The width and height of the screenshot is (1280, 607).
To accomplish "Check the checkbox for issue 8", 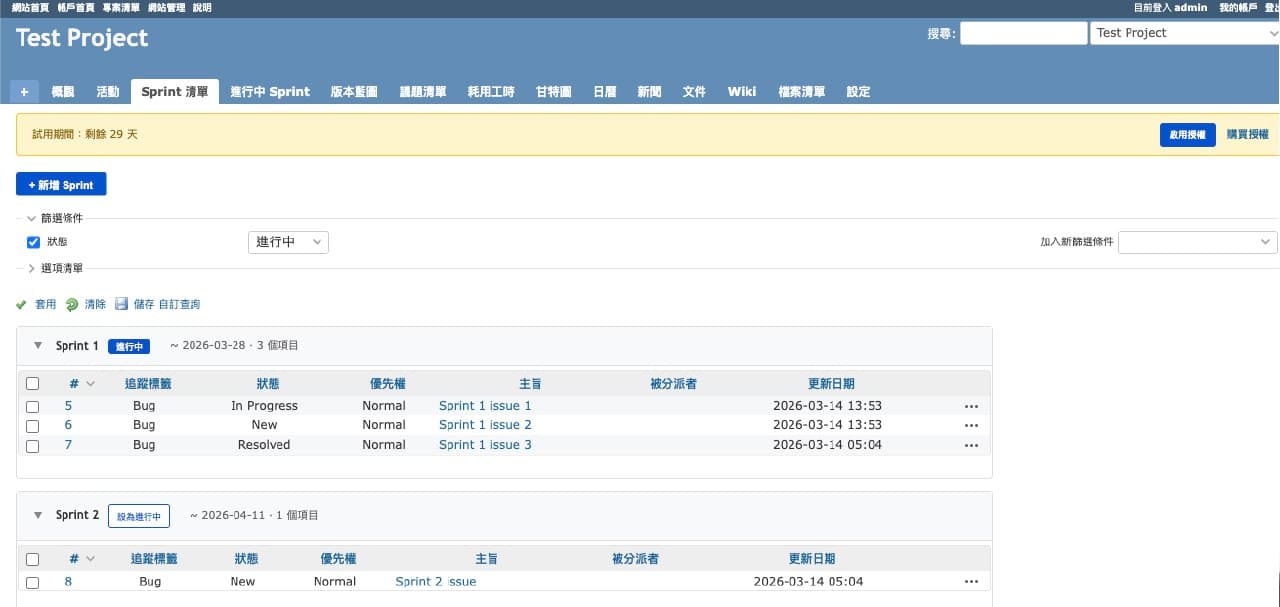I will tap(31, 581).
